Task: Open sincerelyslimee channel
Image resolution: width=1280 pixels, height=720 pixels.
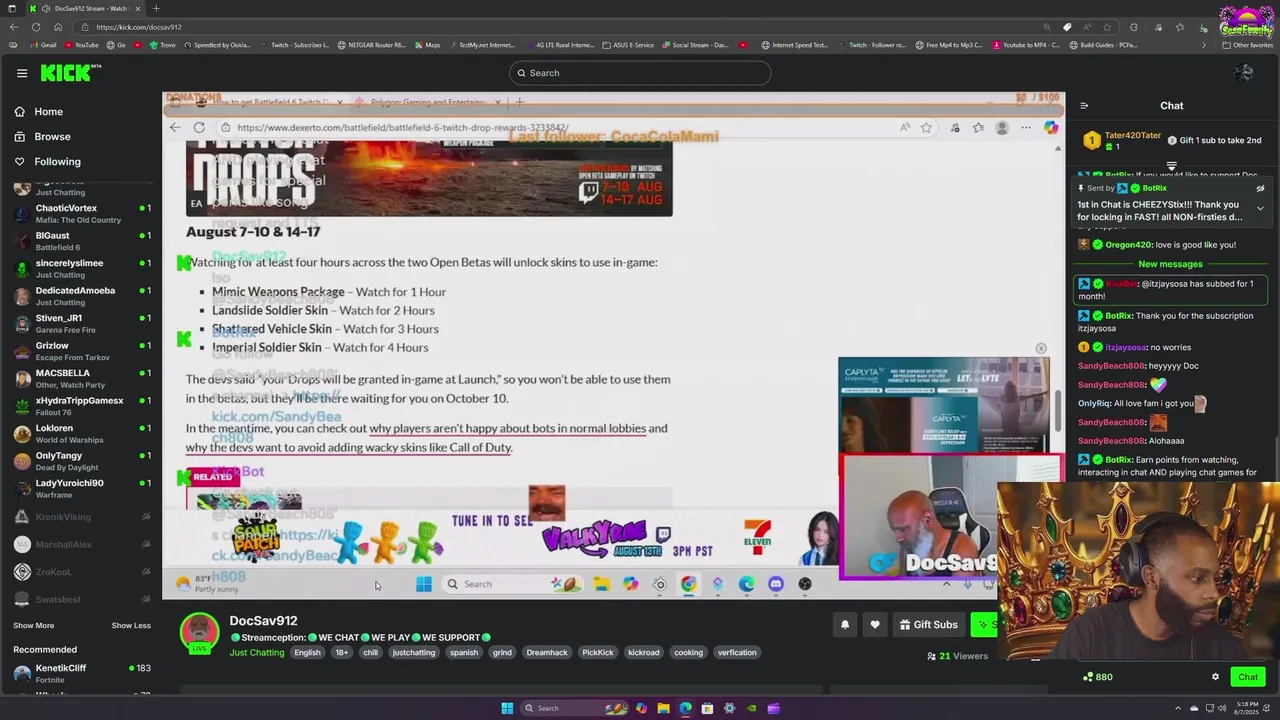Action: tap(82, 268)
